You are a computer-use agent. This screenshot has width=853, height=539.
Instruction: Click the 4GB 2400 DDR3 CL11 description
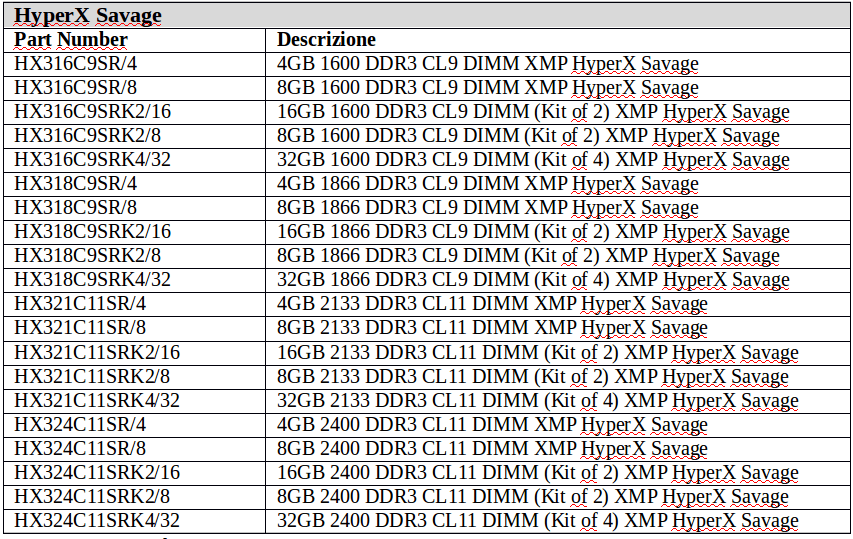coord(492,425)
